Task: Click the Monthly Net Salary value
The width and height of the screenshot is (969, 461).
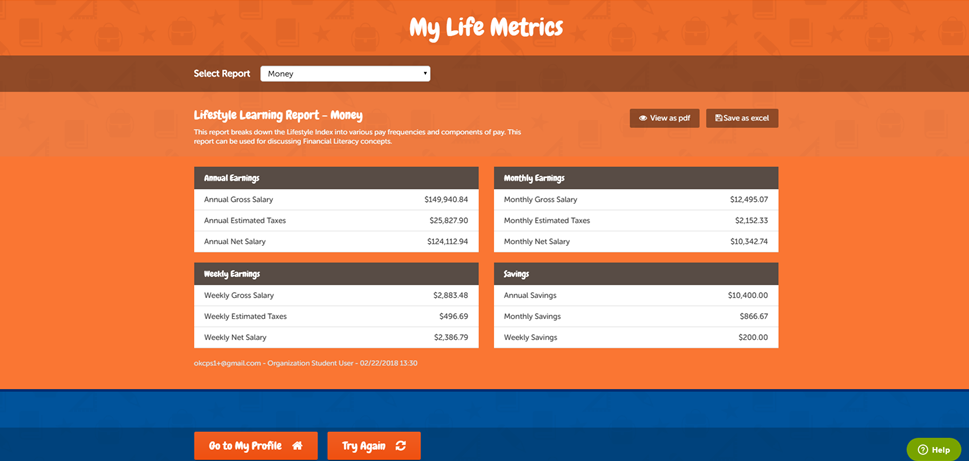Action: click(x=748, y=242)
